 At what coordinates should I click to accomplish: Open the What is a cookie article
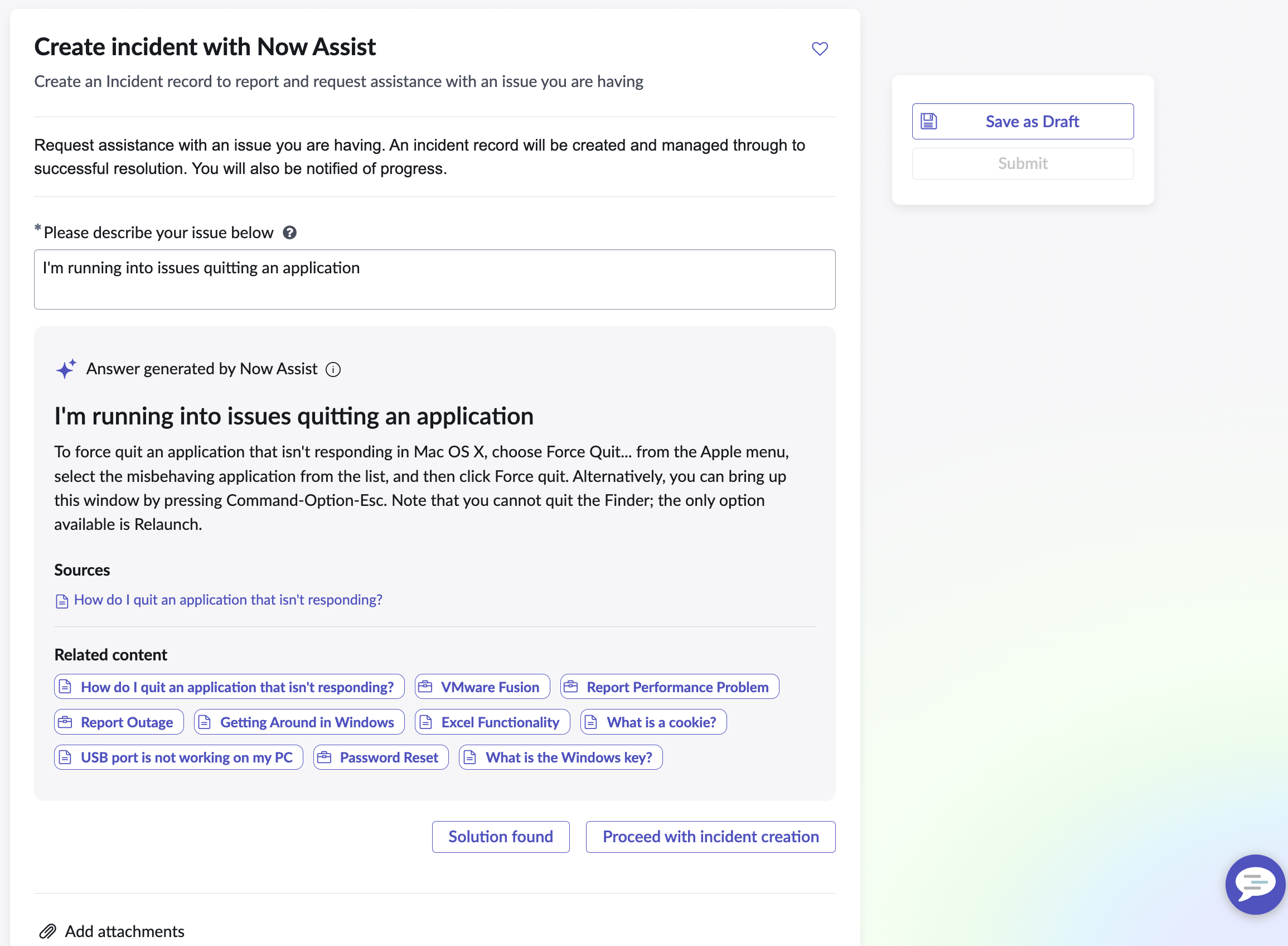653,722
